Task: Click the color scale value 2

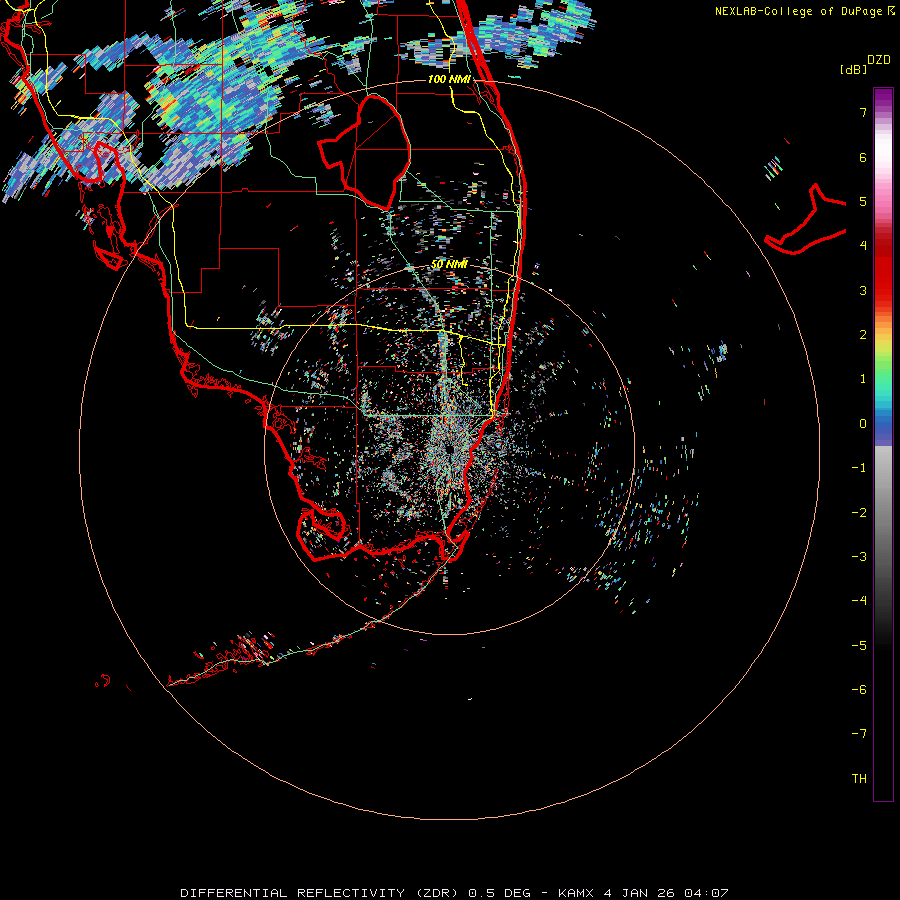Action: point(863,335)
